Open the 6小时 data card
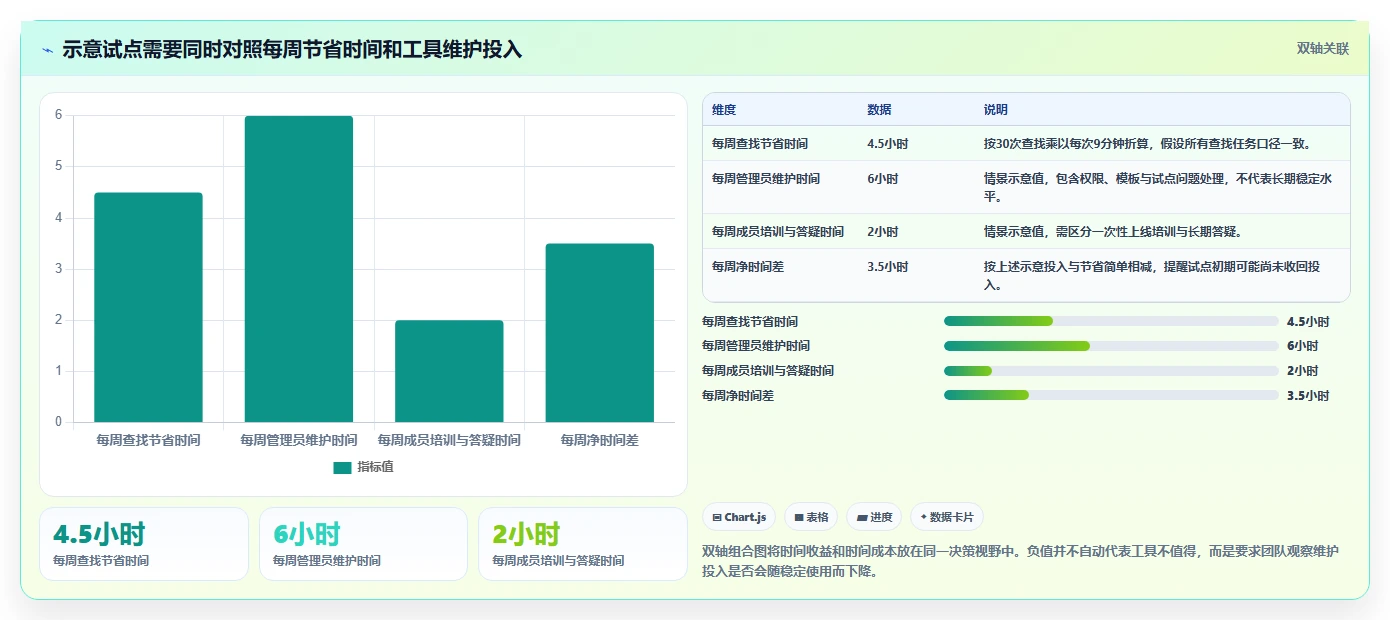The width and height of the screenshot is (1390, 620). (363, 544)
